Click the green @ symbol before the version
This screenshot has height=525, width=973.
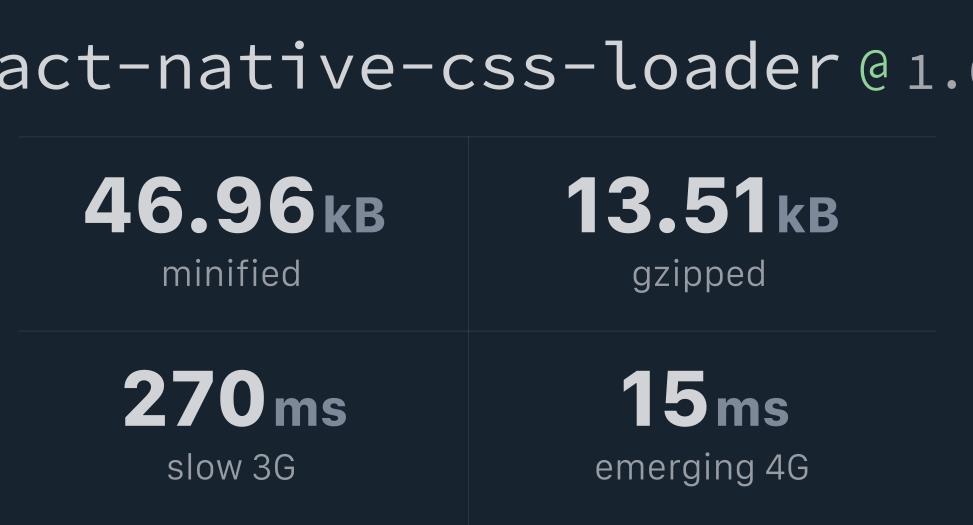(874, 70)
